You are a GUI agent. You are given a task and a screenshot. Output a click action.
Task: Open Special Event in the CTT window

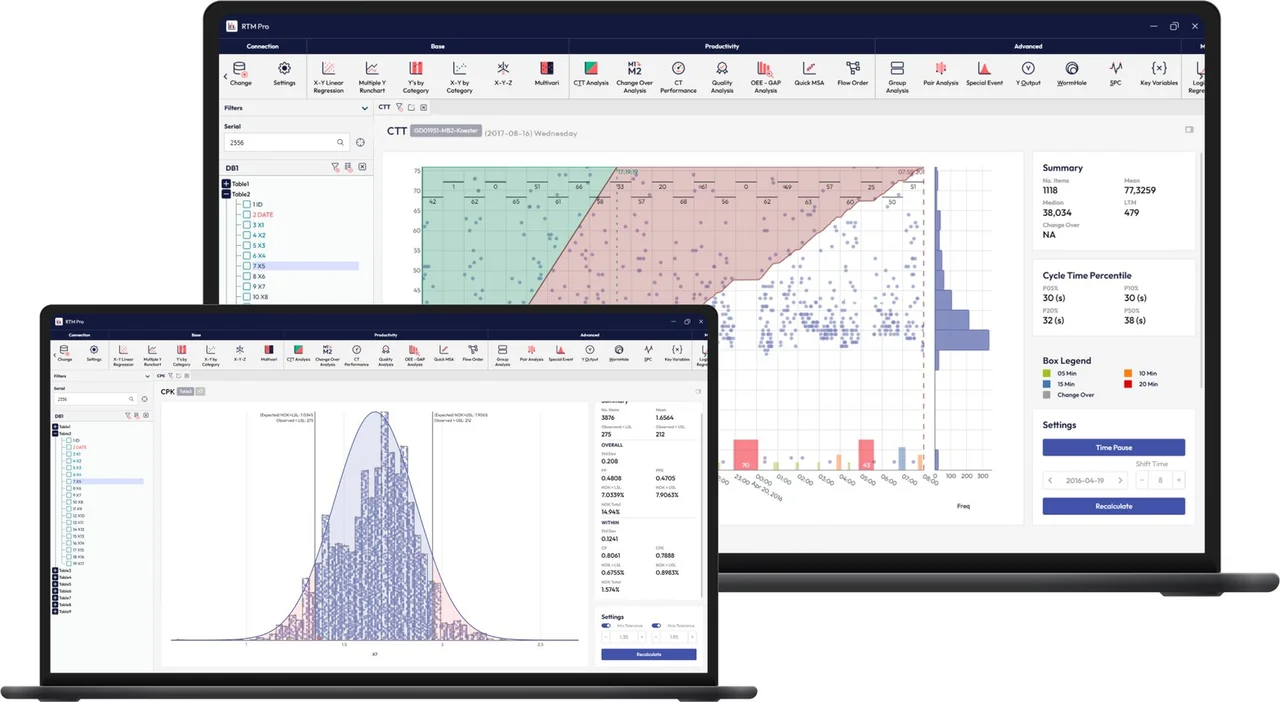pyautogui.click(x=984, y=74)
